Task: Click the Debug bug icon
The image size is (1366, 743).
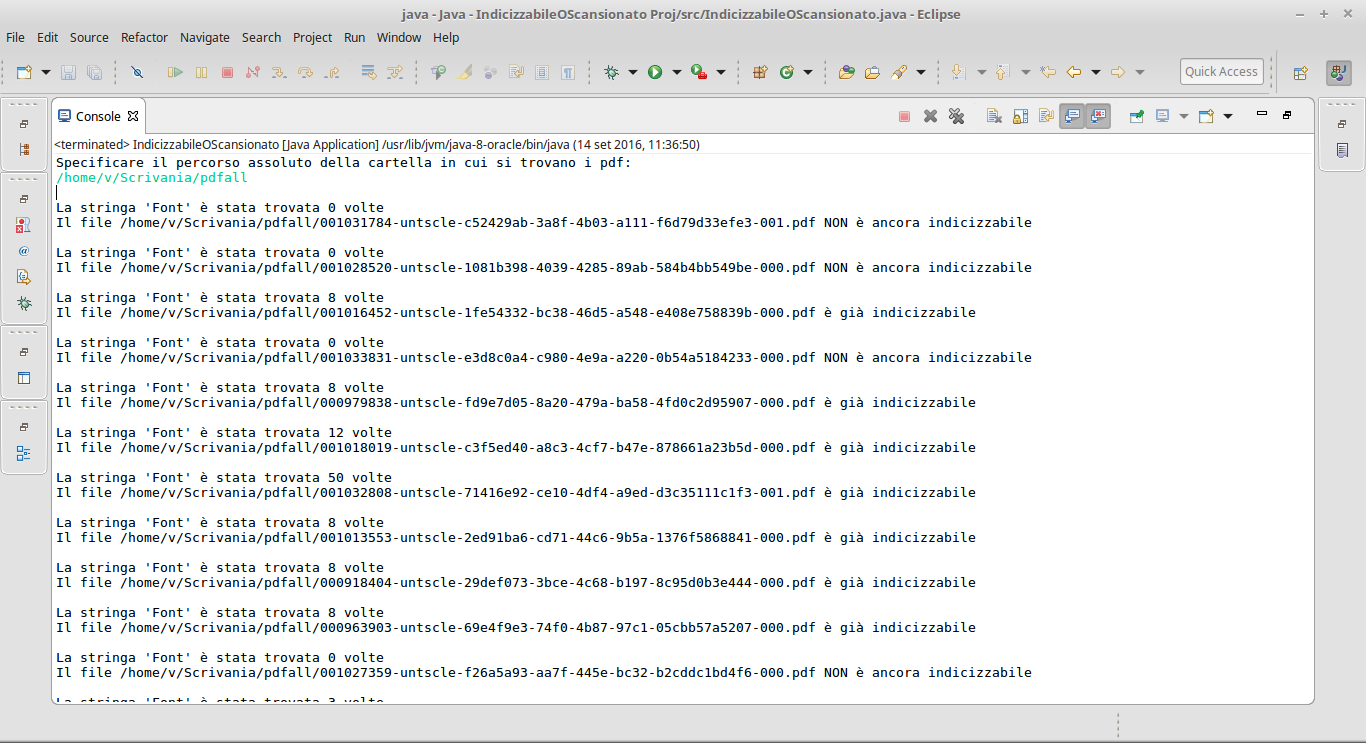Action: pyautogui.click(x=611, y=72)
